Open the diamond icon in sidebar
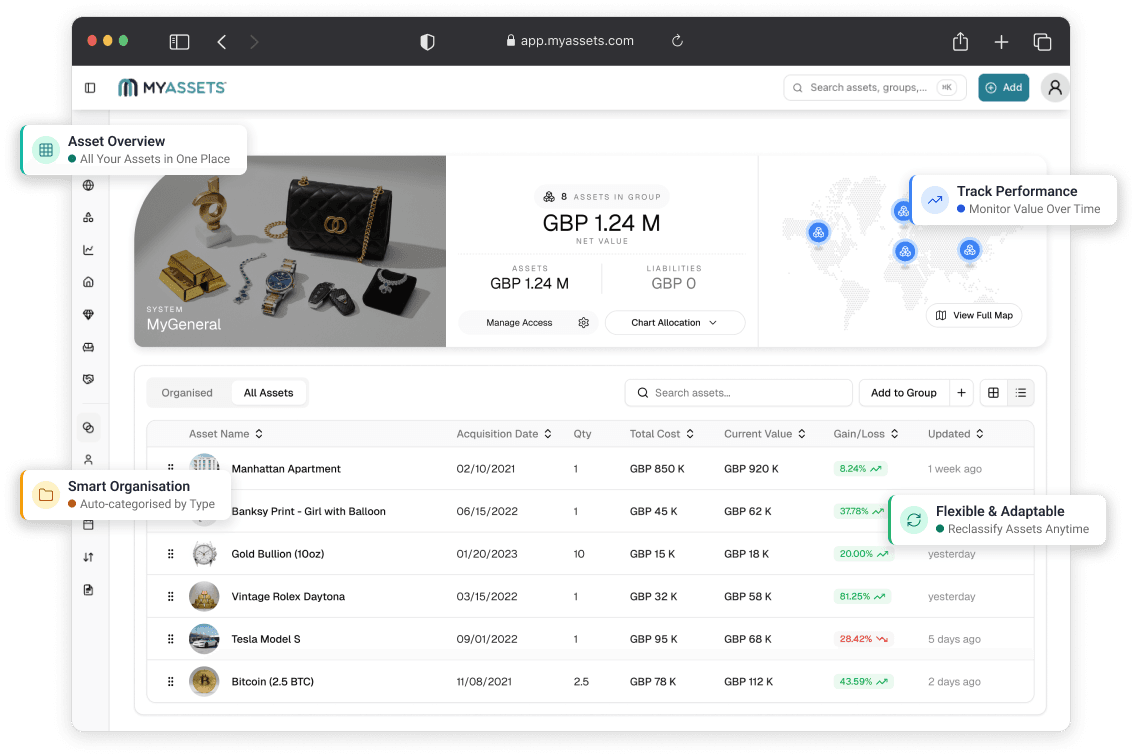The width and height of the screenshot is (1137, 756). (88, 315)
